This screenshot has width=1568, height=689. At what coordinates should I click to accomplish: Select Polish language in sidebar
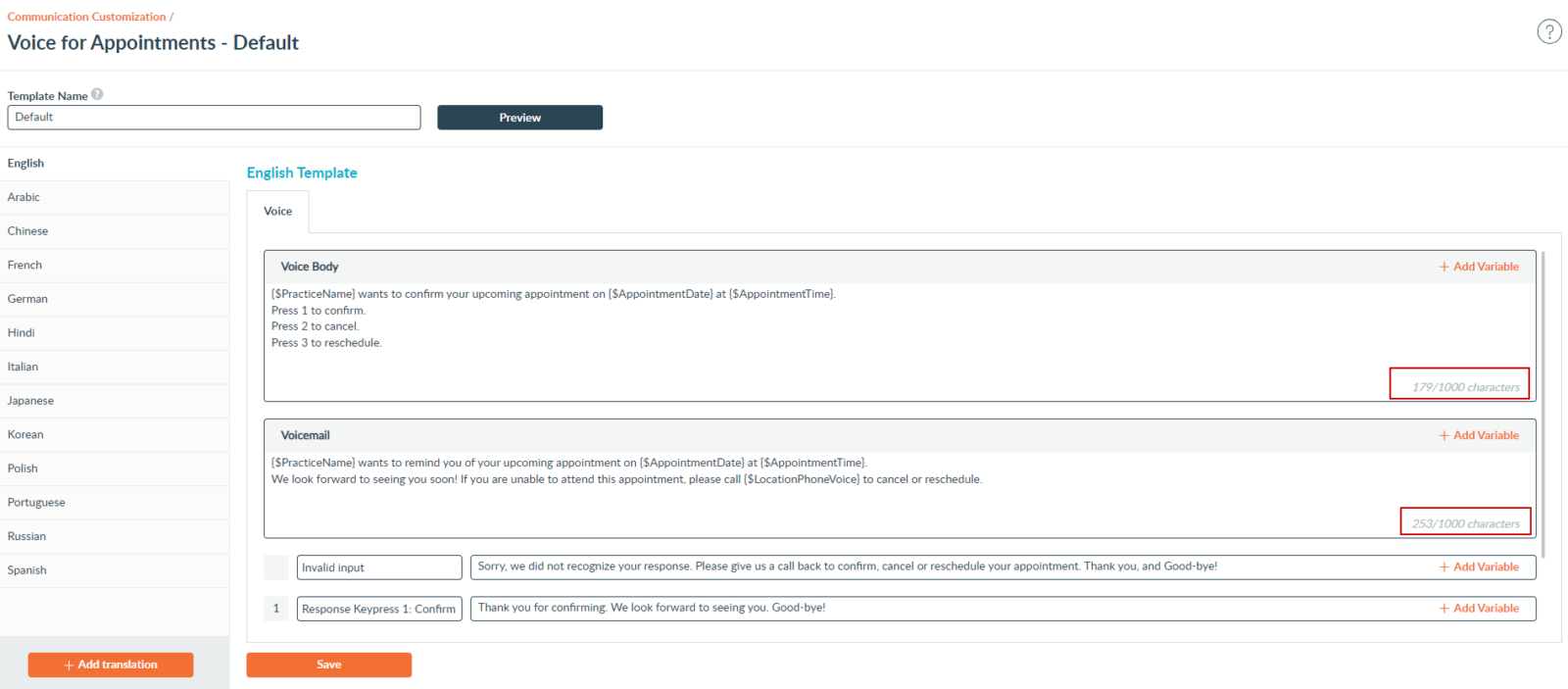pos(115,468)
